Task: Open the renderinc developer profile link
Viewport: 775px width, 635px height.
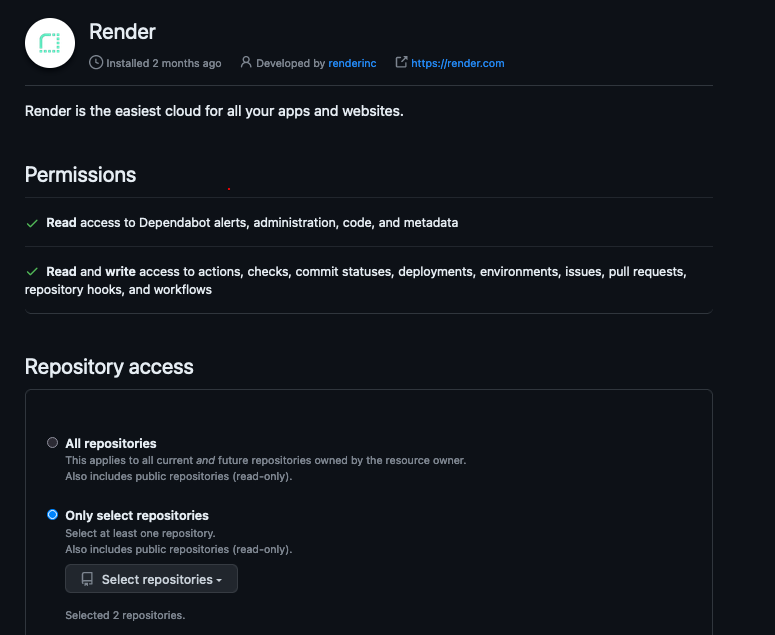Action: tap(354, 63)
